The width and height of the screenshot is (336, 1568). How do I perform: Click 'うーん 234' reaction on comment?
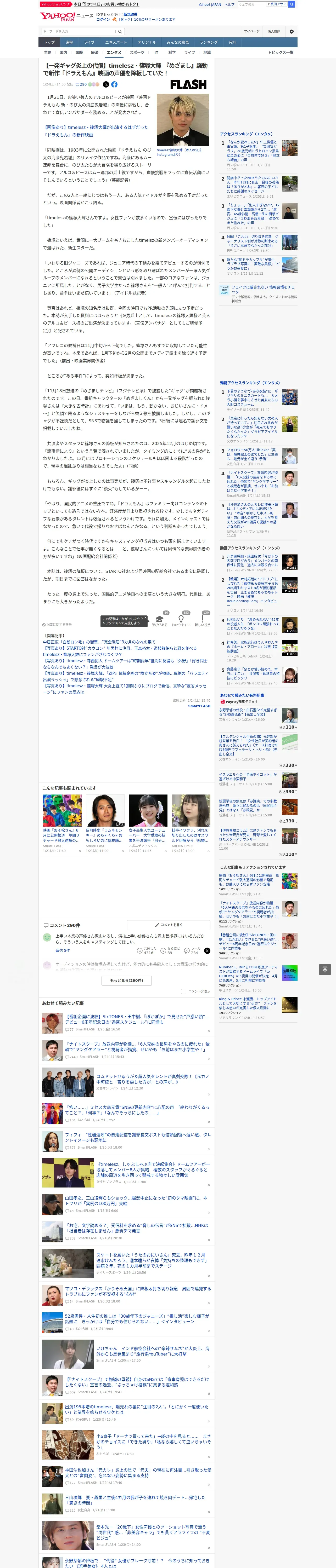(x=192, y=951)
